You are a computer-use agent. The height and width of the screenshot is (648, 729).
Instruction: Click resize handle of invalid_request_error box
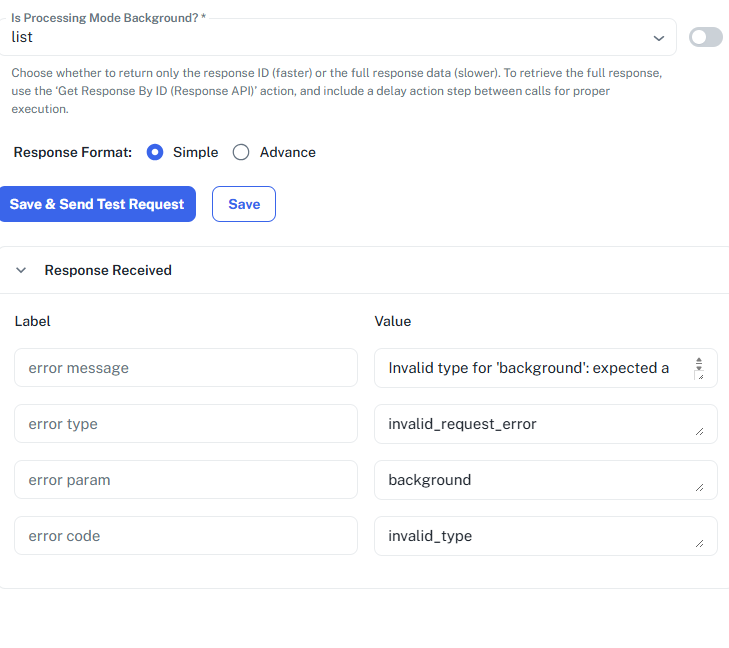(699, 432)
